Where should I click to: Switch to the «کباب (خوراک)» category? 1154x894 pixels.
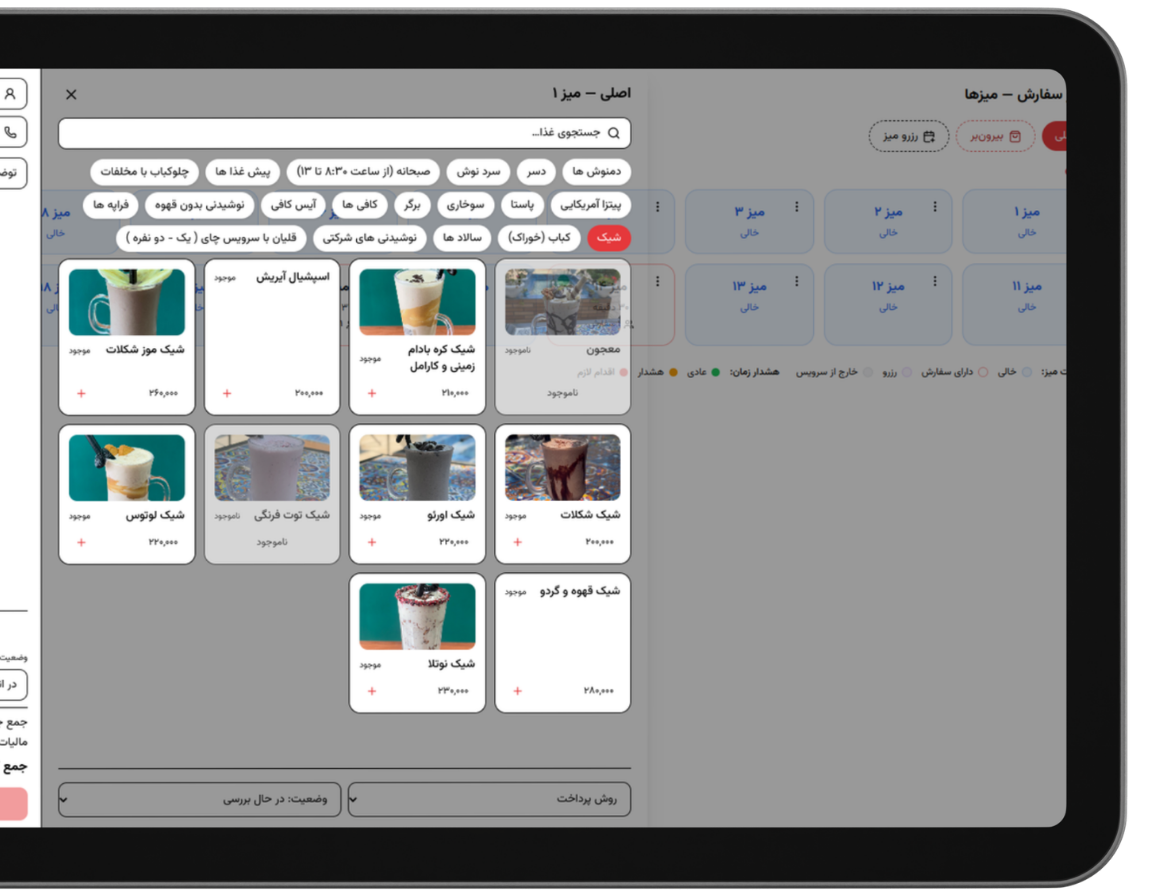pos(539,238)
